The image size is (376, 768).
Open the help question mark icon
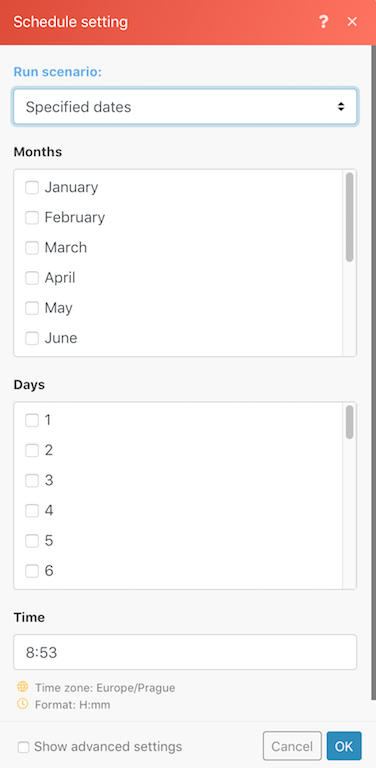coord(323,22)
